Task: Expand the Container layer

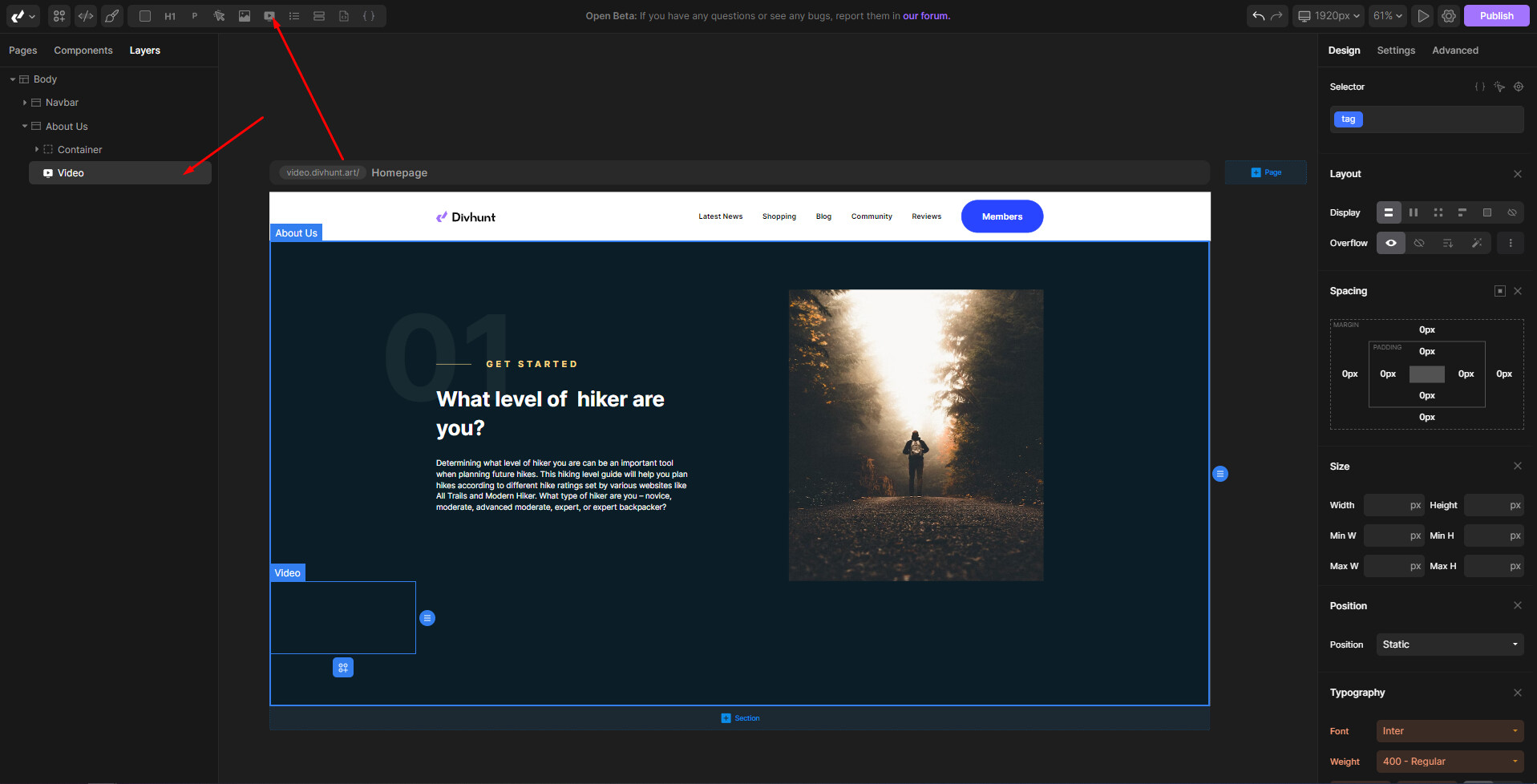Action: 37,149
